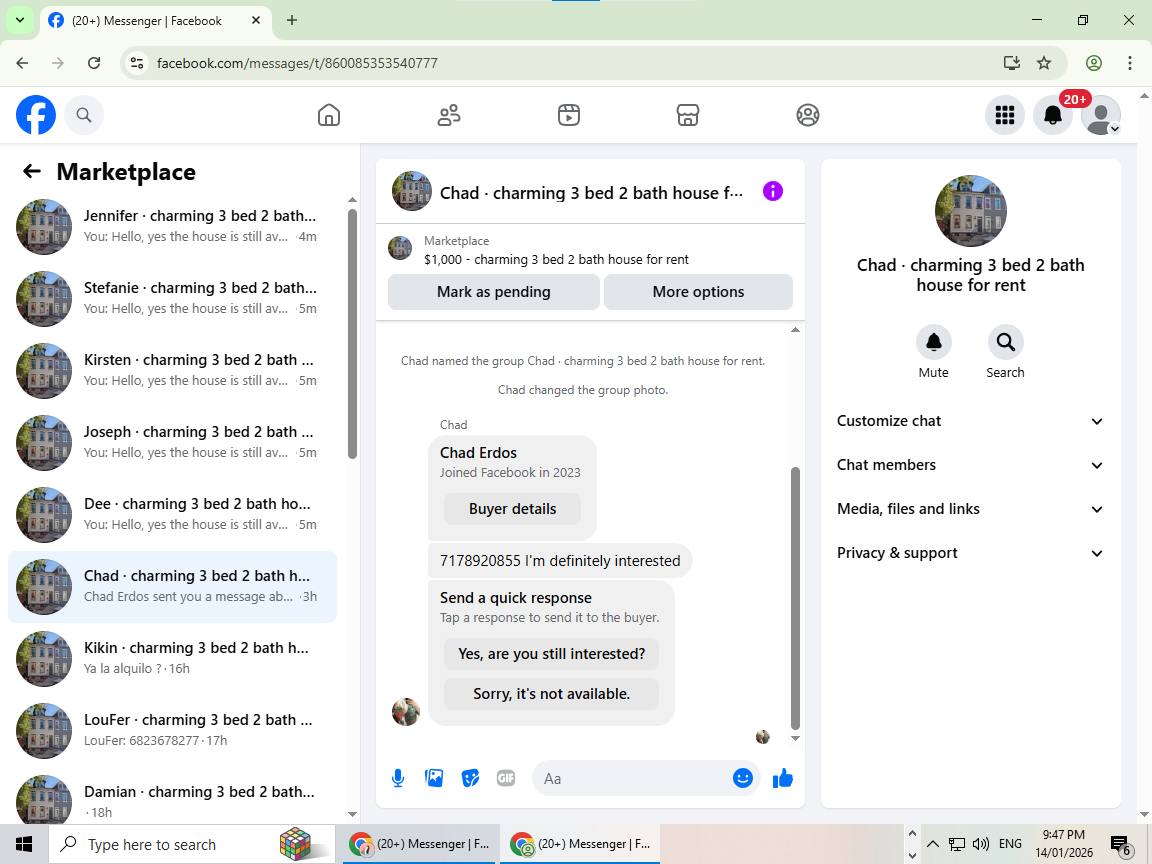
Task: Click the browser address bar URL
Action: pos(297,63)
